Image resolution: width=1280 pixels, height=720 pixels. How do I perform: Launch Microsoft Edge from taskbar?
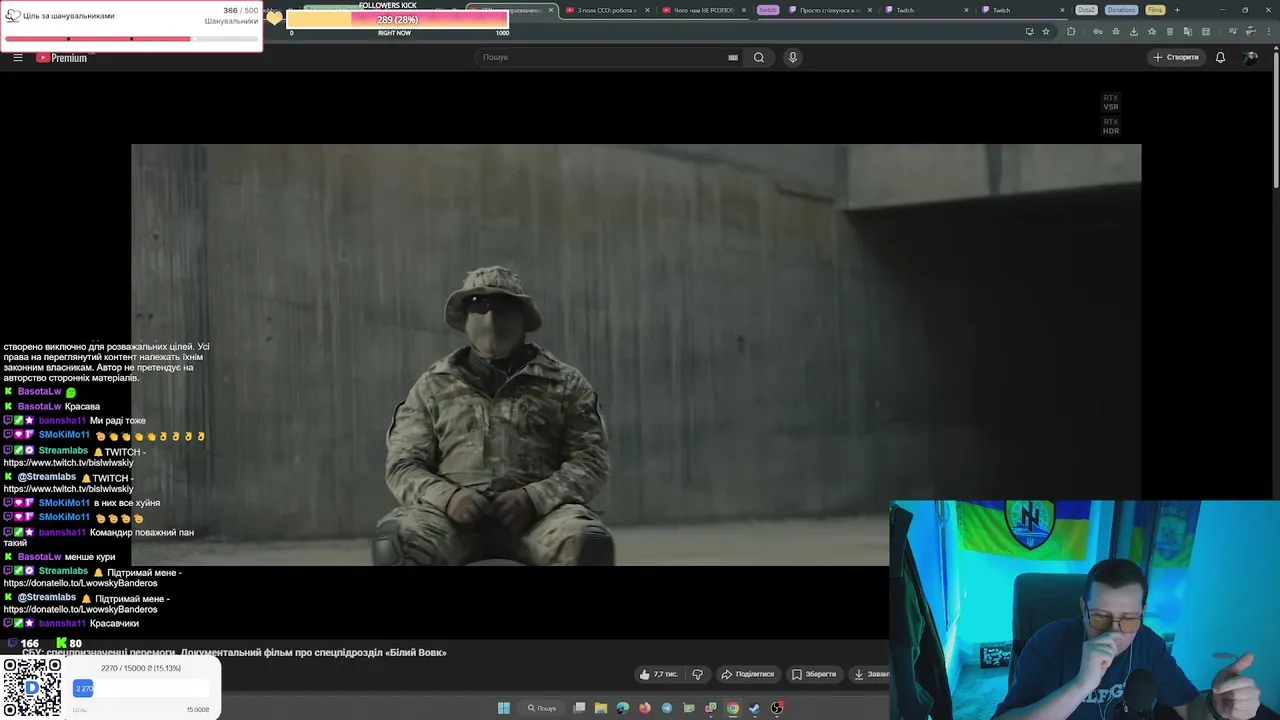click(x=623, y=708)
